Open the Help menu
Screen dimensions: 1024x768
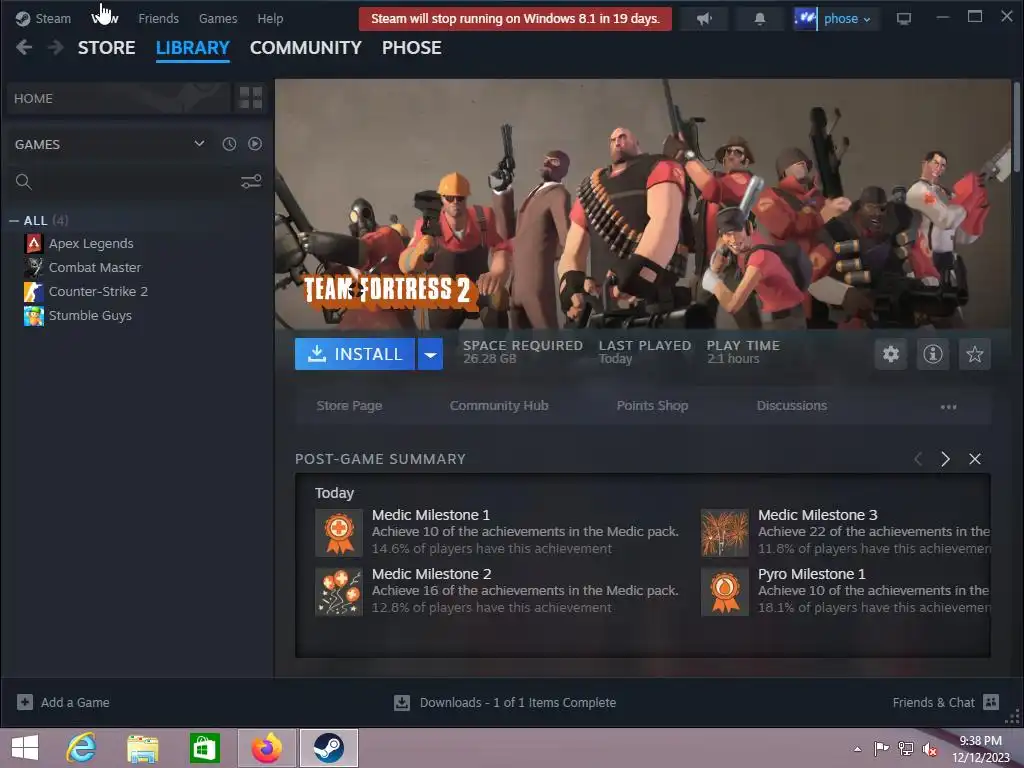270,18
